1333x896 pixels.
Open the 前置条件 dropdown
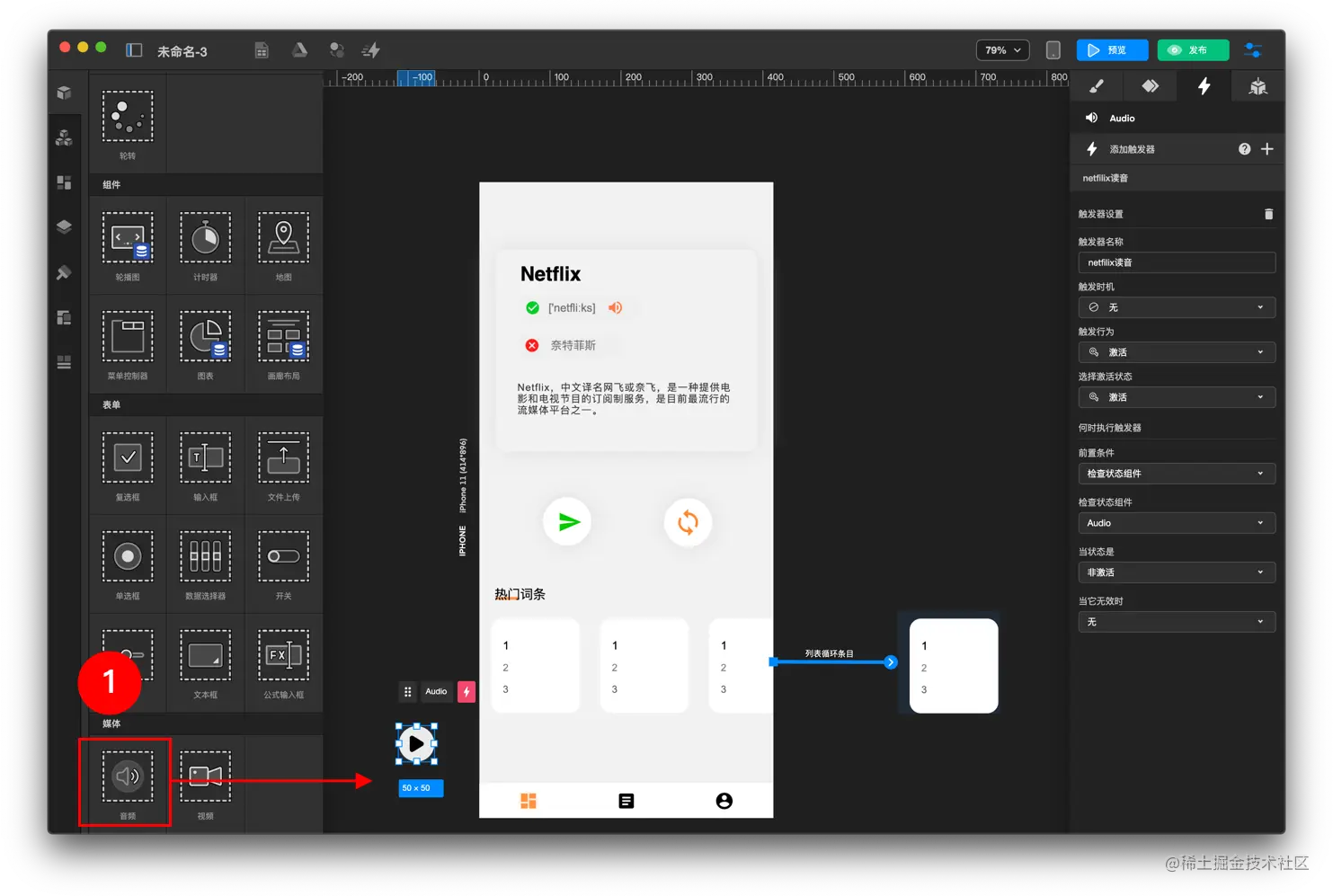(1177, 474)
